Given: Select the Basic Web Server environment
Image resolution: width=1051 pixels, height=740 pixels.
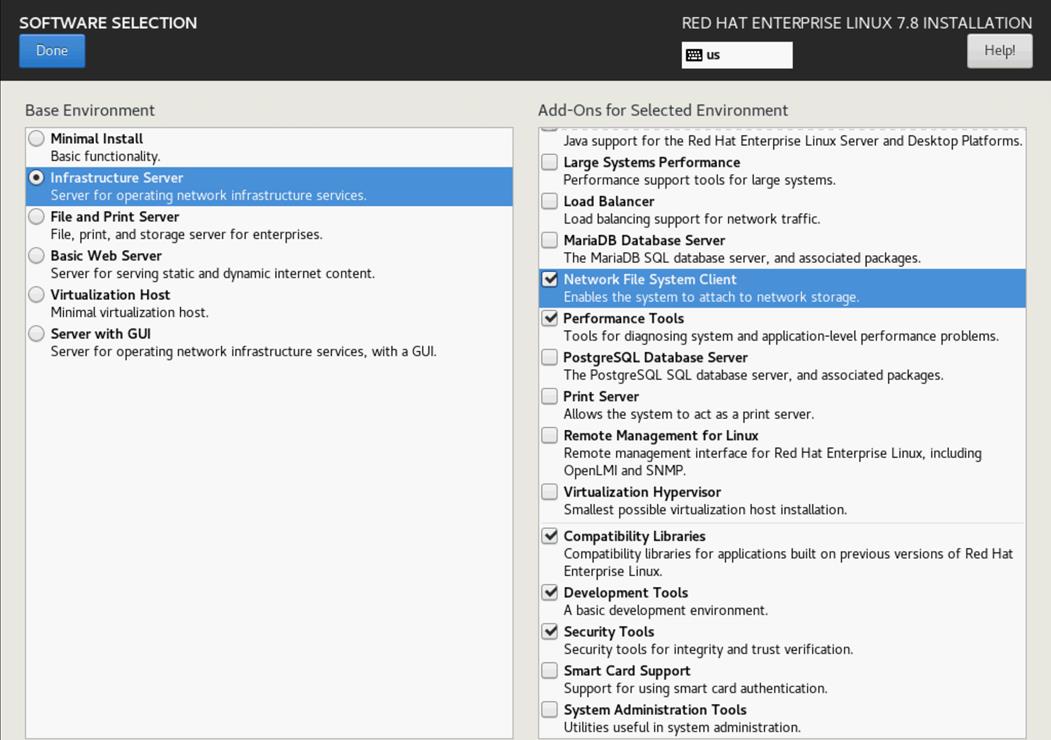Looking at the screenshot, I should (37, 255).
